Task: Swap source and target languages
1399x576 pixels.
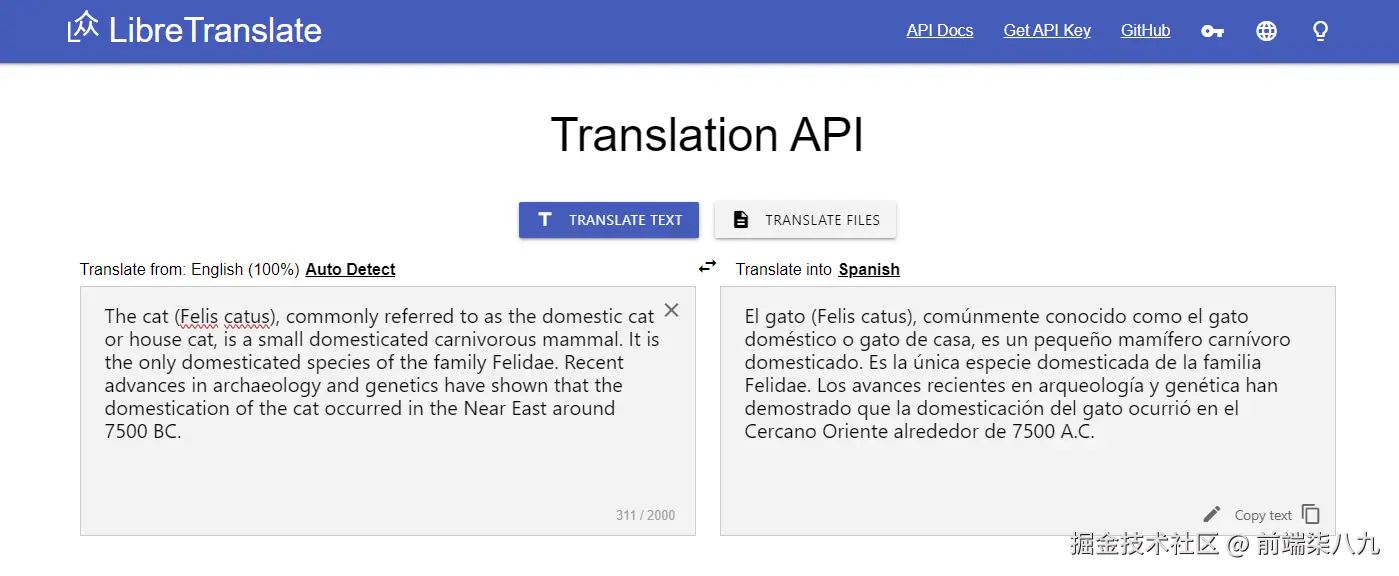Action: click(708, 266)
